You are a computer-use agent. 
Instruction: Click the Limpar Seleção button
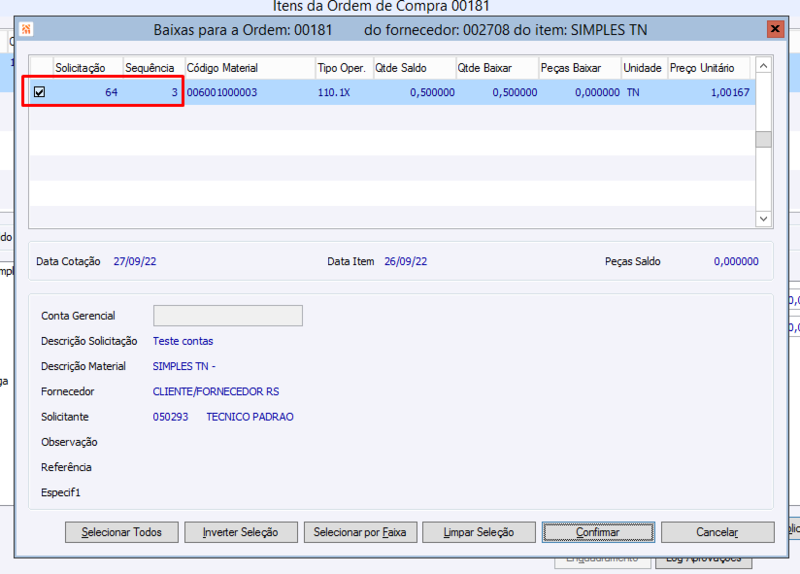tap(479, 532)
